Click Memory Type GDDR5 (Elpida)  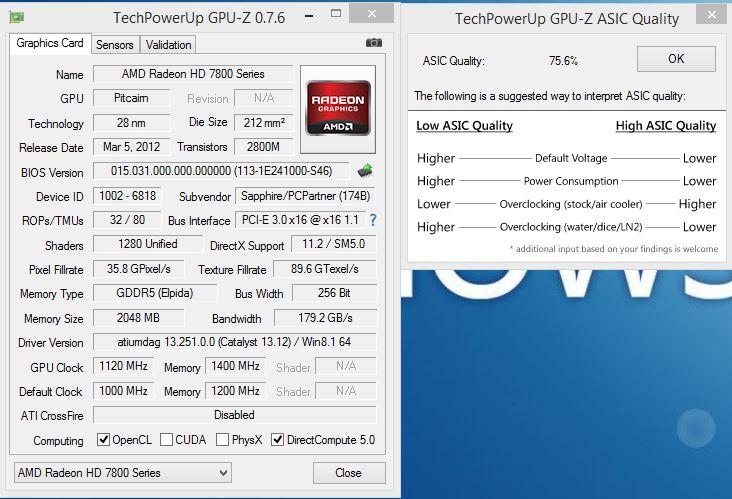(155, 293)
